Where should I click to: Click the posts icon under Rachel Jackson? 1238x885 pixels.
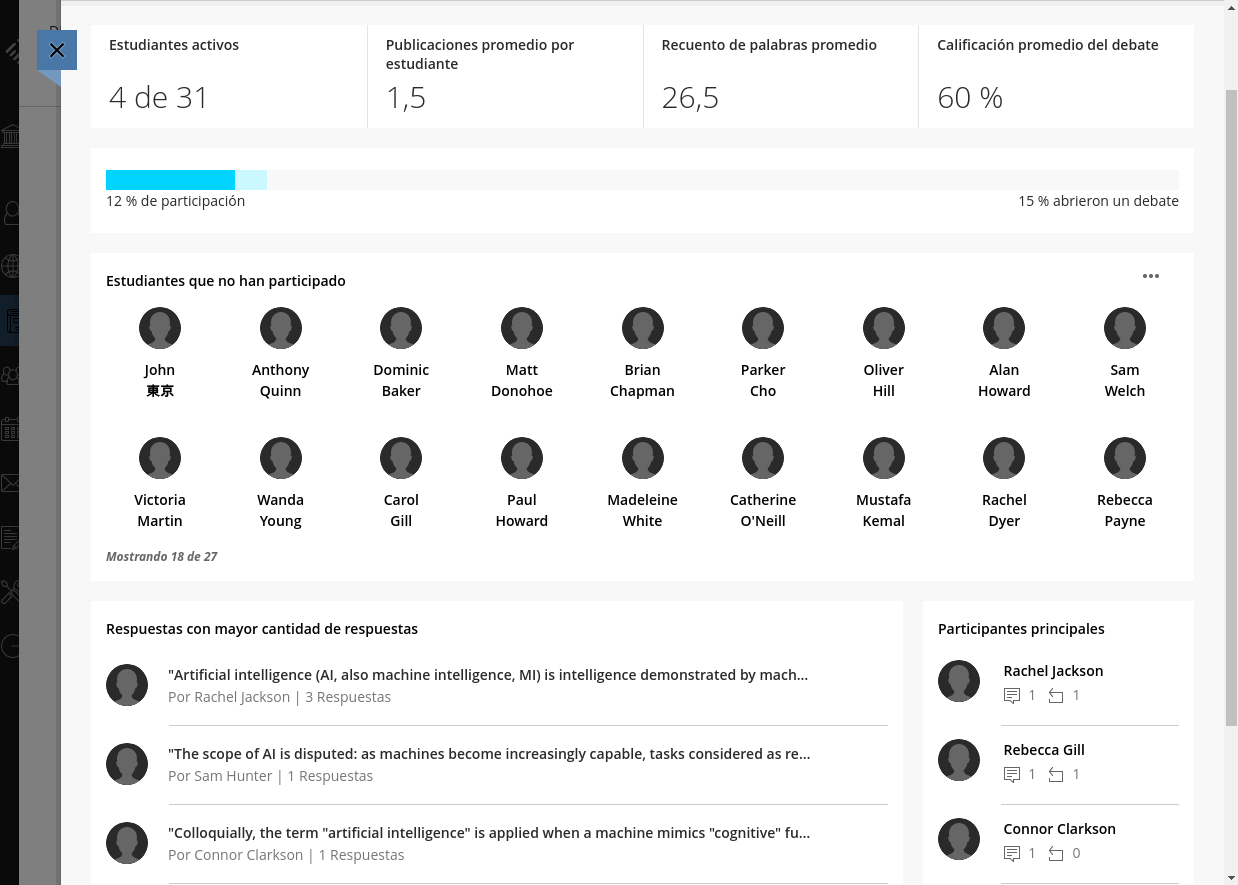(1012, 695)
